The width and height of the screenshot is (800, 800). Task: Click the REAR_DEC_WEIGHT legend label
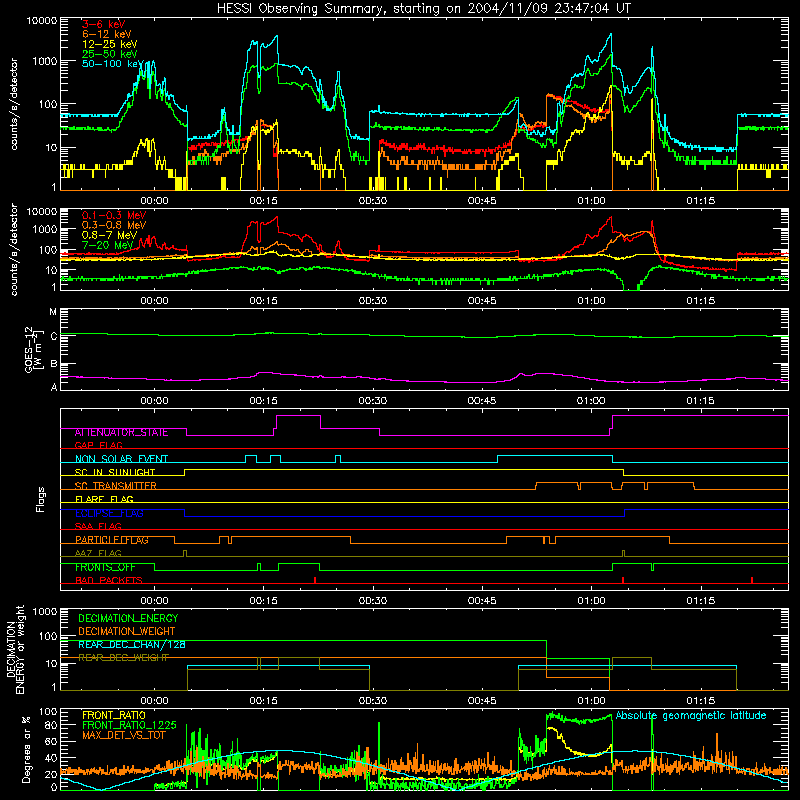(123, 658)
